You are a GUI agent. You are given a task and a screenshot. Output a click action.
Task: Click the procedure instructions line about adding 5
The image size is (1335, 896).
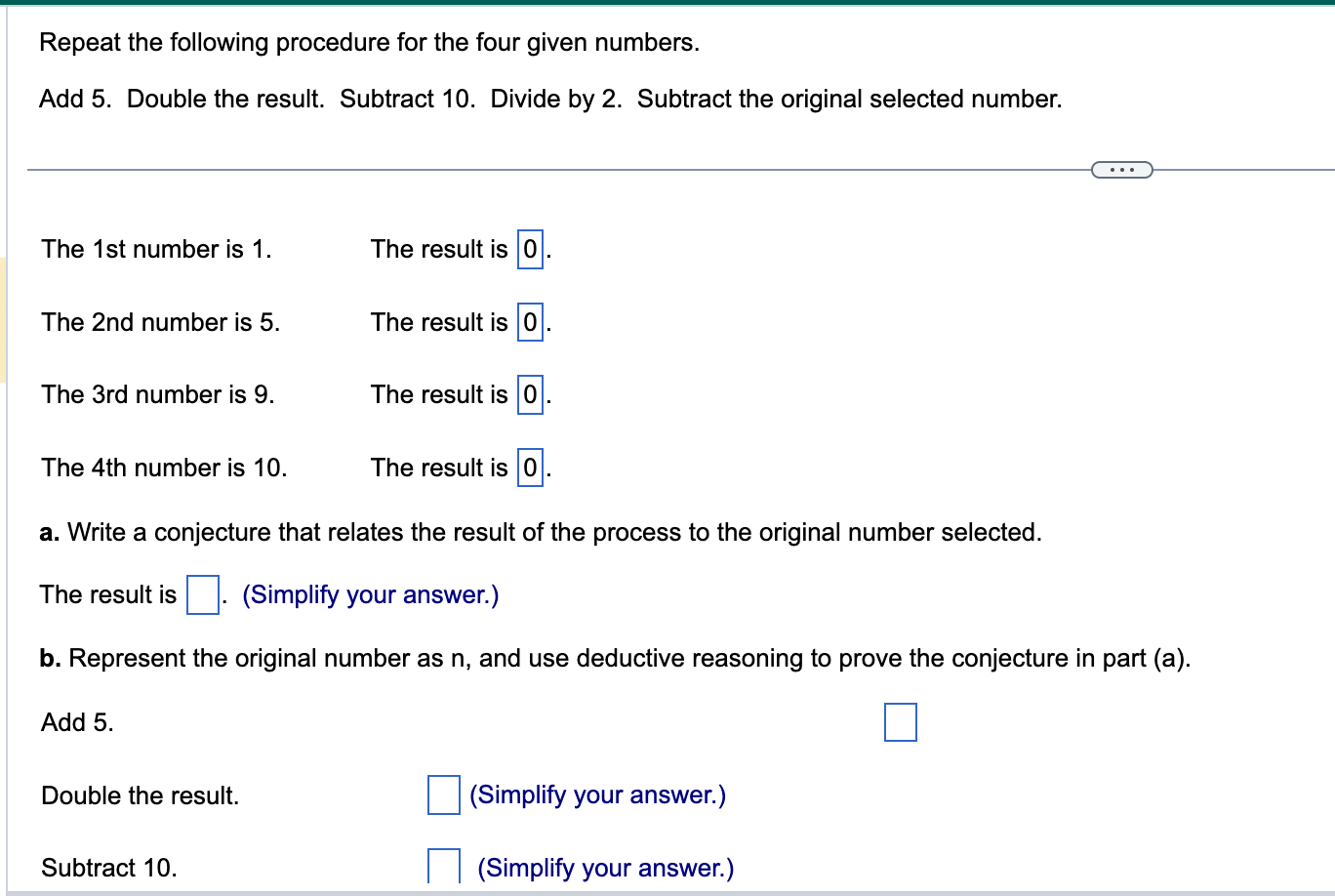tap(549, 99)
